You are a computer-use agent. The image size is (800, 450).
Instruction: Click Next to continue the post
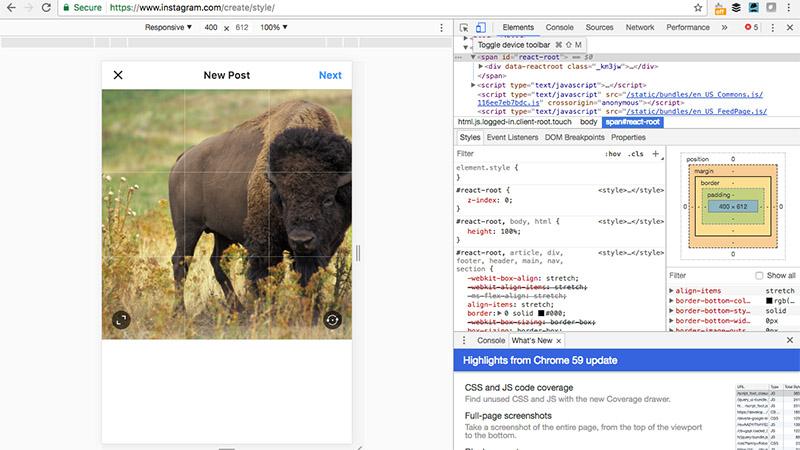pos(330,75)
